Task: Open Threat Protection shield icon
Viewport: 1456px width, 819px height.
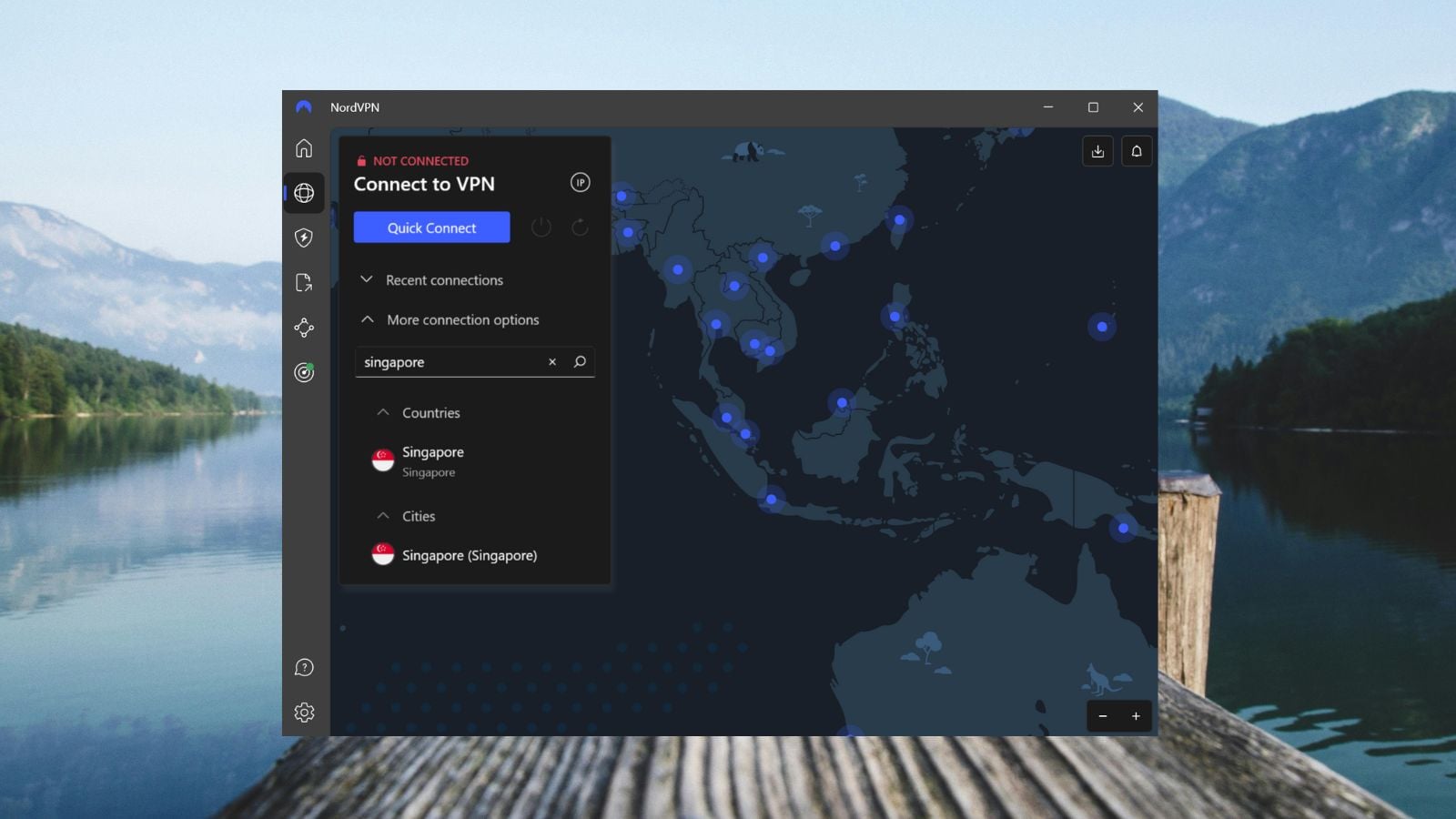Action: [304, 238]
